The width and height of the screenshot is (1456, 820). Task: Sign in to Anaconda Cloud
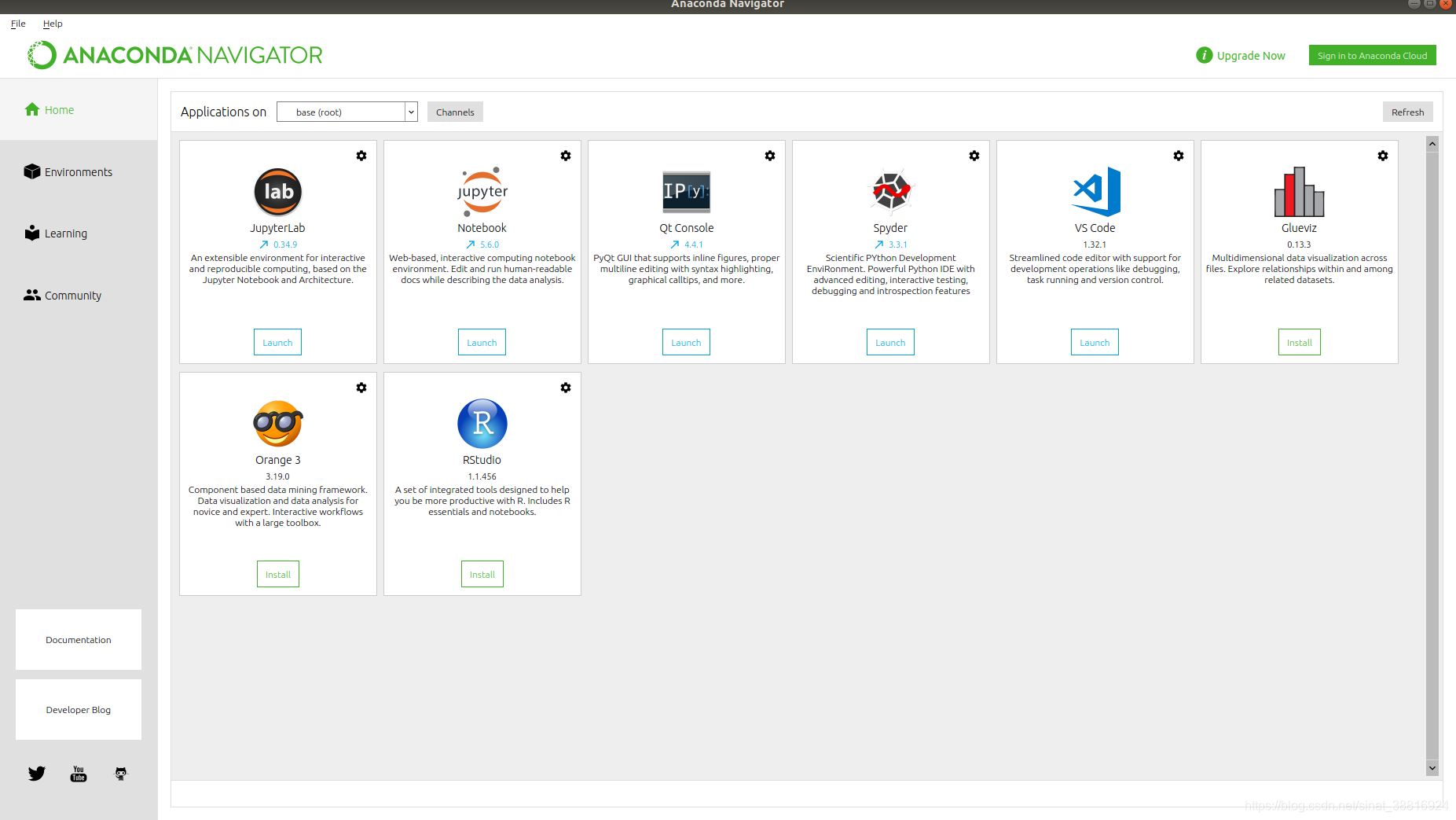(1372, 55)
